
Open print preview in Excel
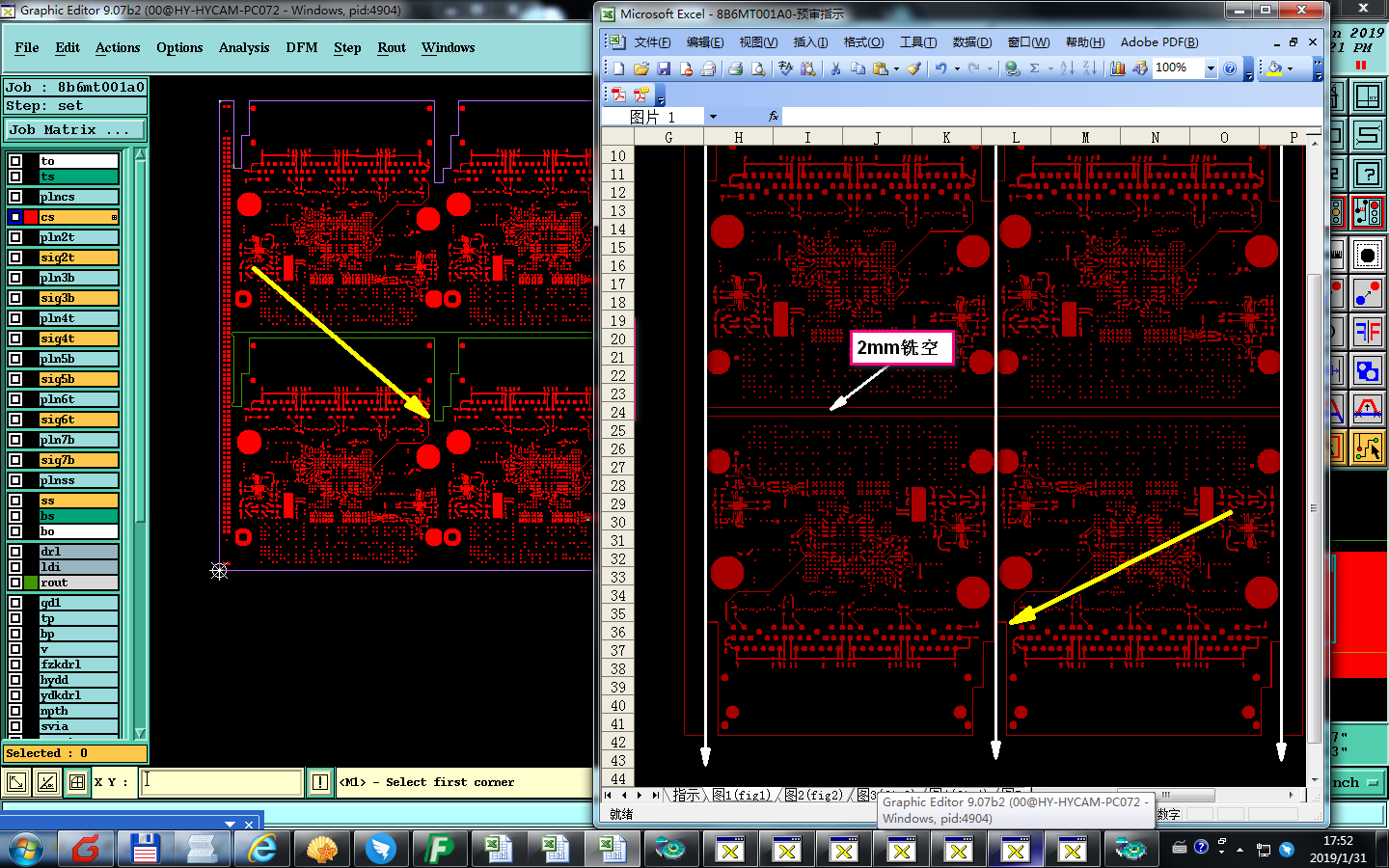click(758, 68)
